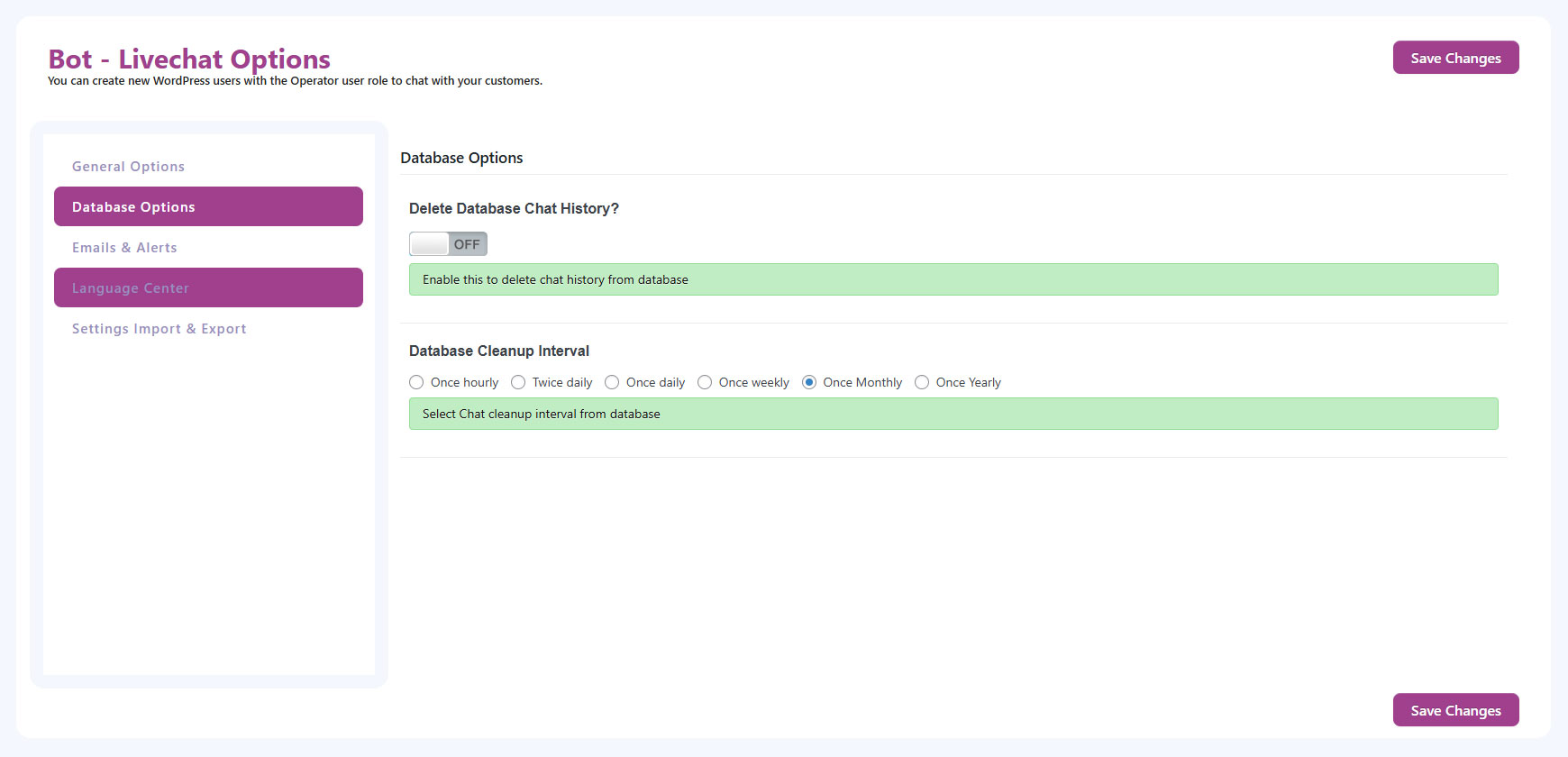Click the top Save Changes button
The width and height of the screenshot is (1568, 757).
(1455, 58)
